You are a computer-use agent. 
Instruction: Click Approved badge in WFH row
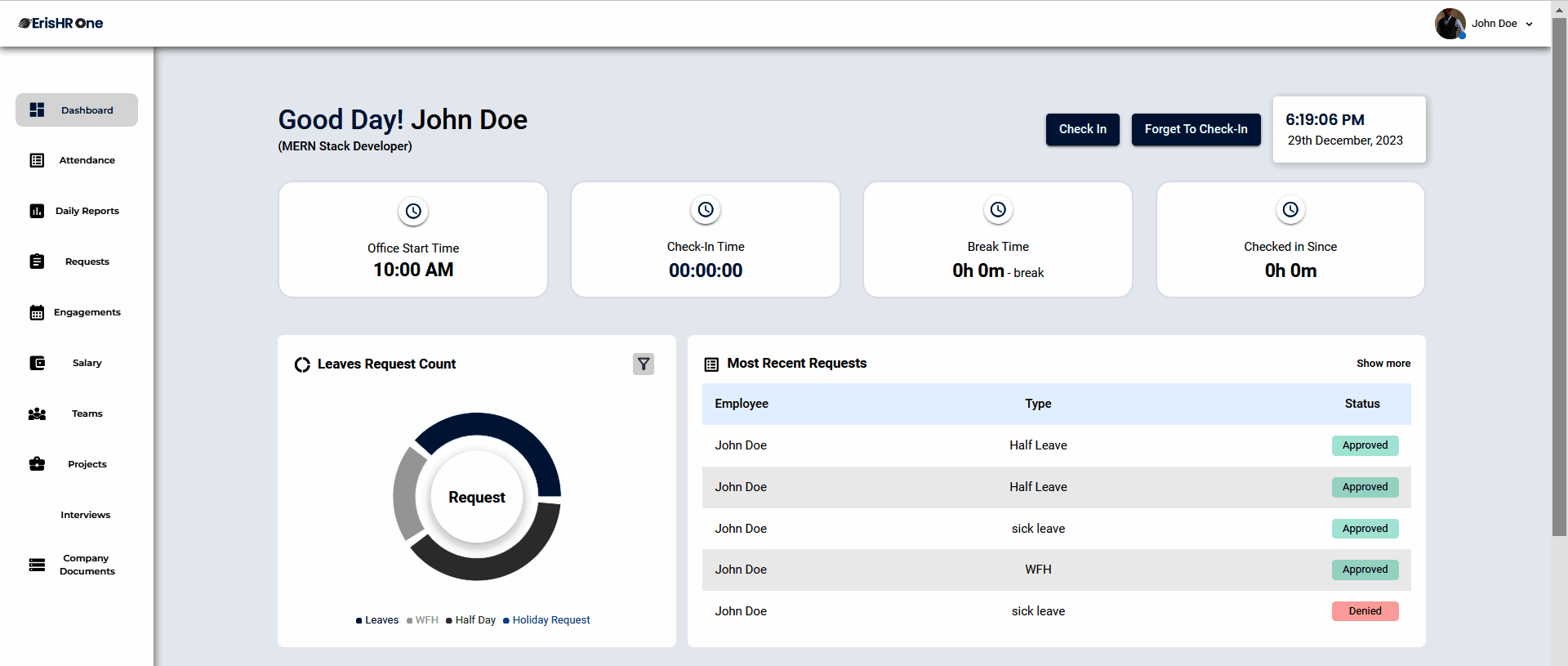point(1365,570)
